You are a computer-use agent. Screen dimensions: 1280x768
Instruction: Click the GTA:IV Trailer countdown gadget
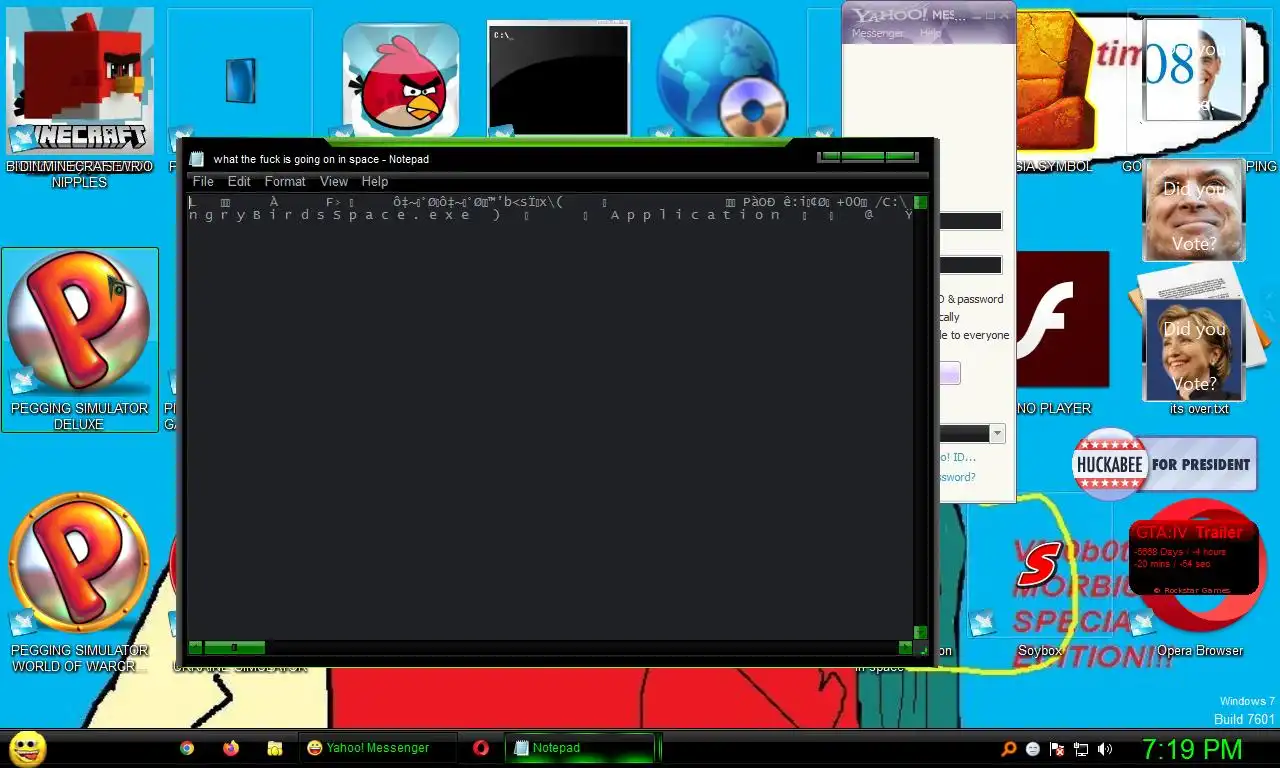pyautogui.click(x=1194, y=558)
